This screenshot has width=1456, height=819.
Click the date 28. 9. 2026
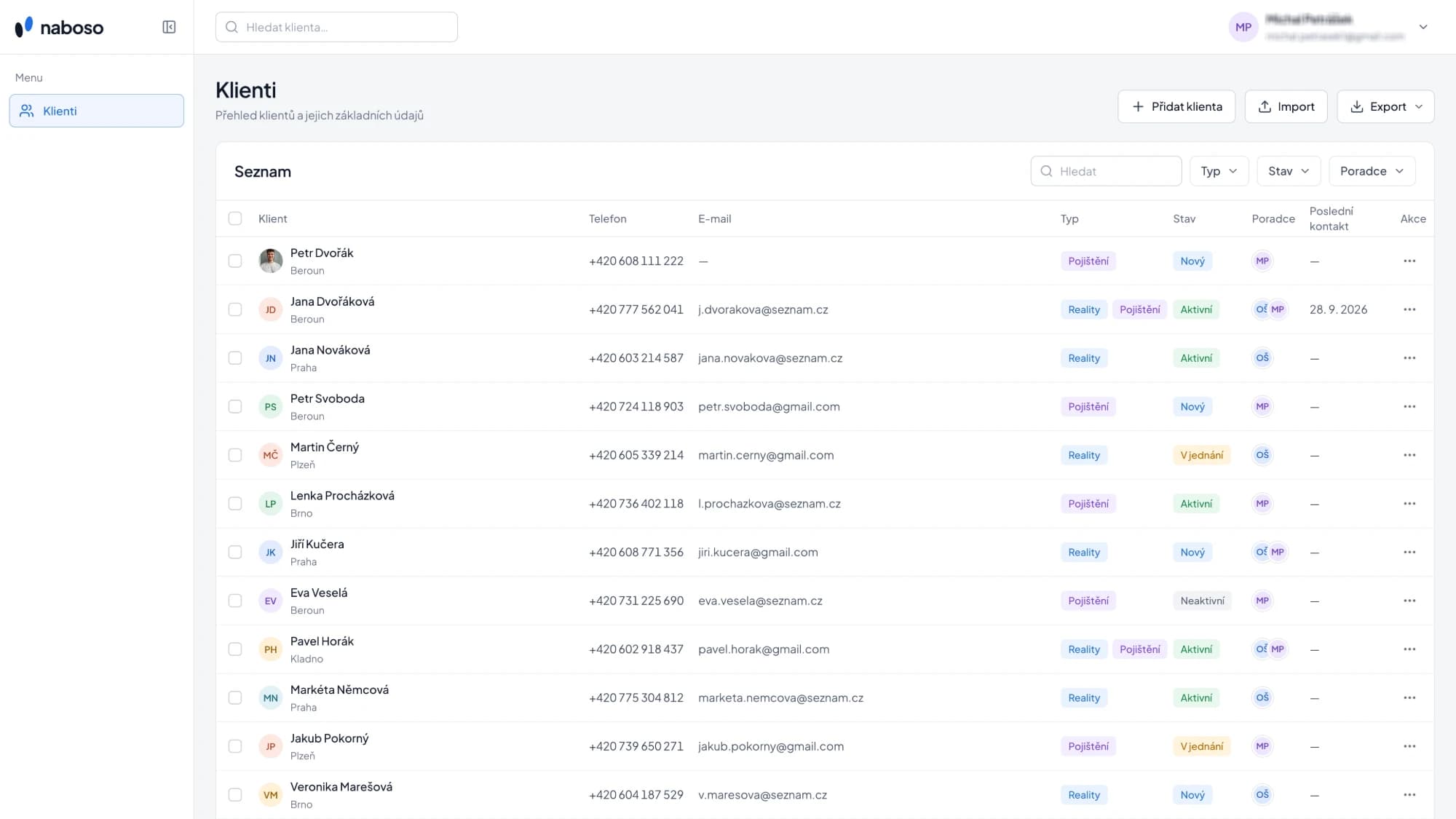point(1338,309)
